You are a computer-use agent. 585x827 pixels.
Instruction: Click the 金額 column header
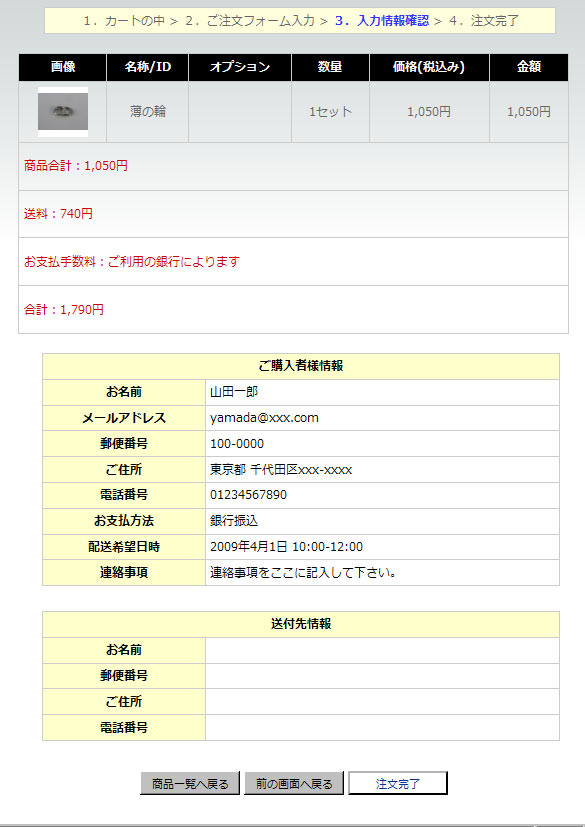[x=529, y=67]
